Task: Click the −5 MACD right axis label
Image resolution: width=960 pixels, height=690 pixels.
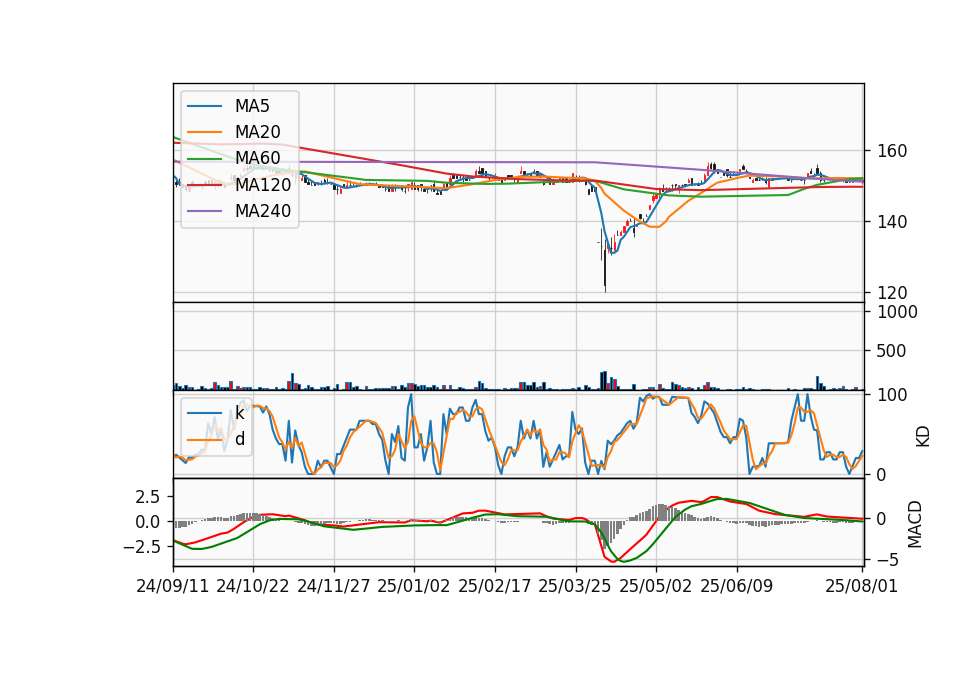Action: click(887, 560)
